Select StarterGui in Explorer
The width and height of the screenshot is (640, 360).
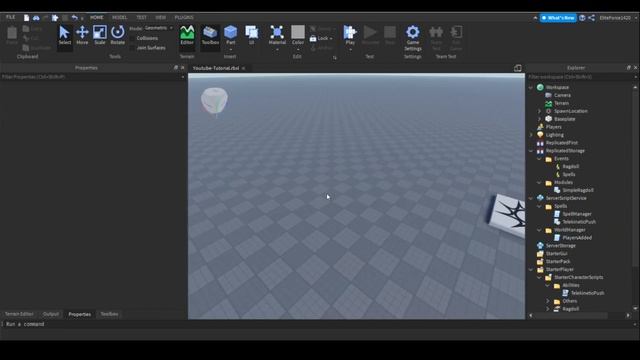point(556,253)
